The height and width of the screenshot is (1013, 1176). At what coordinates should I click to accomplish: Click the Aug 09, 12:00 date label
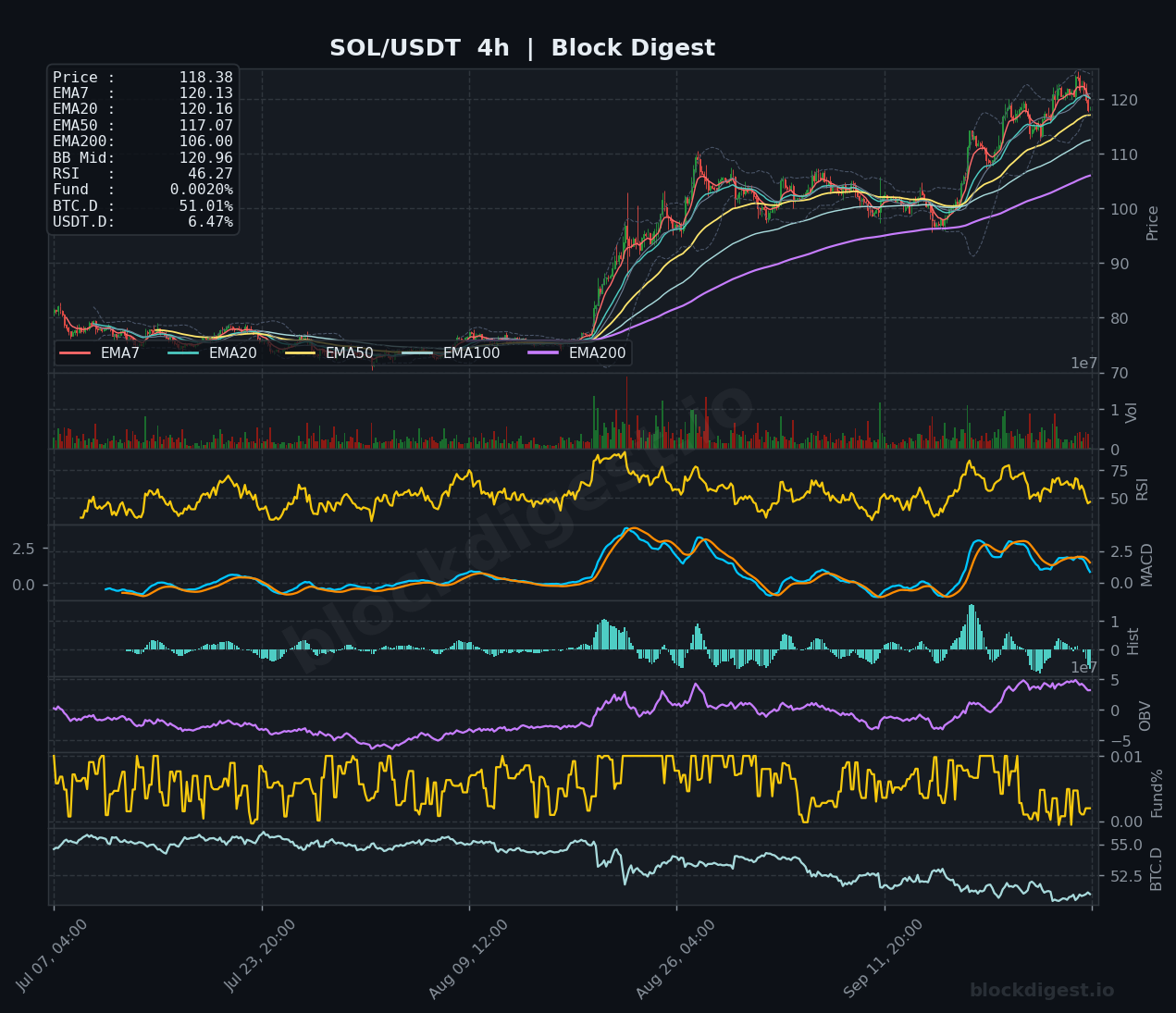[x=468, y=958]
